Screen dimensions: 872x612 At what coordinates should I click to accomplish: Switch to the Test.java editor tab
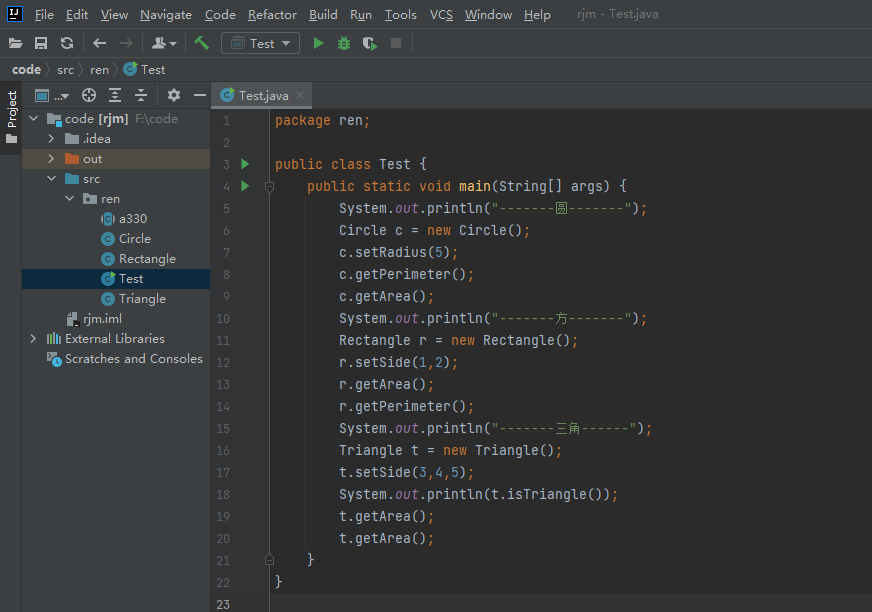click(263, 95)
